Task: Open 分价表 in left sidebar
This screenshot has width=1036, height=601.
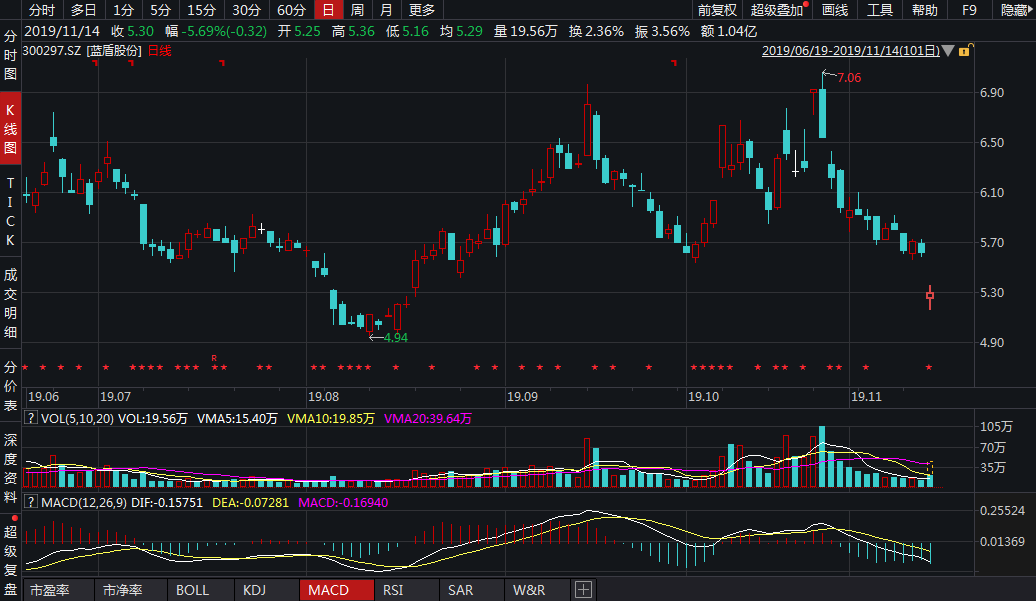Action: click(x=10, y=386)
